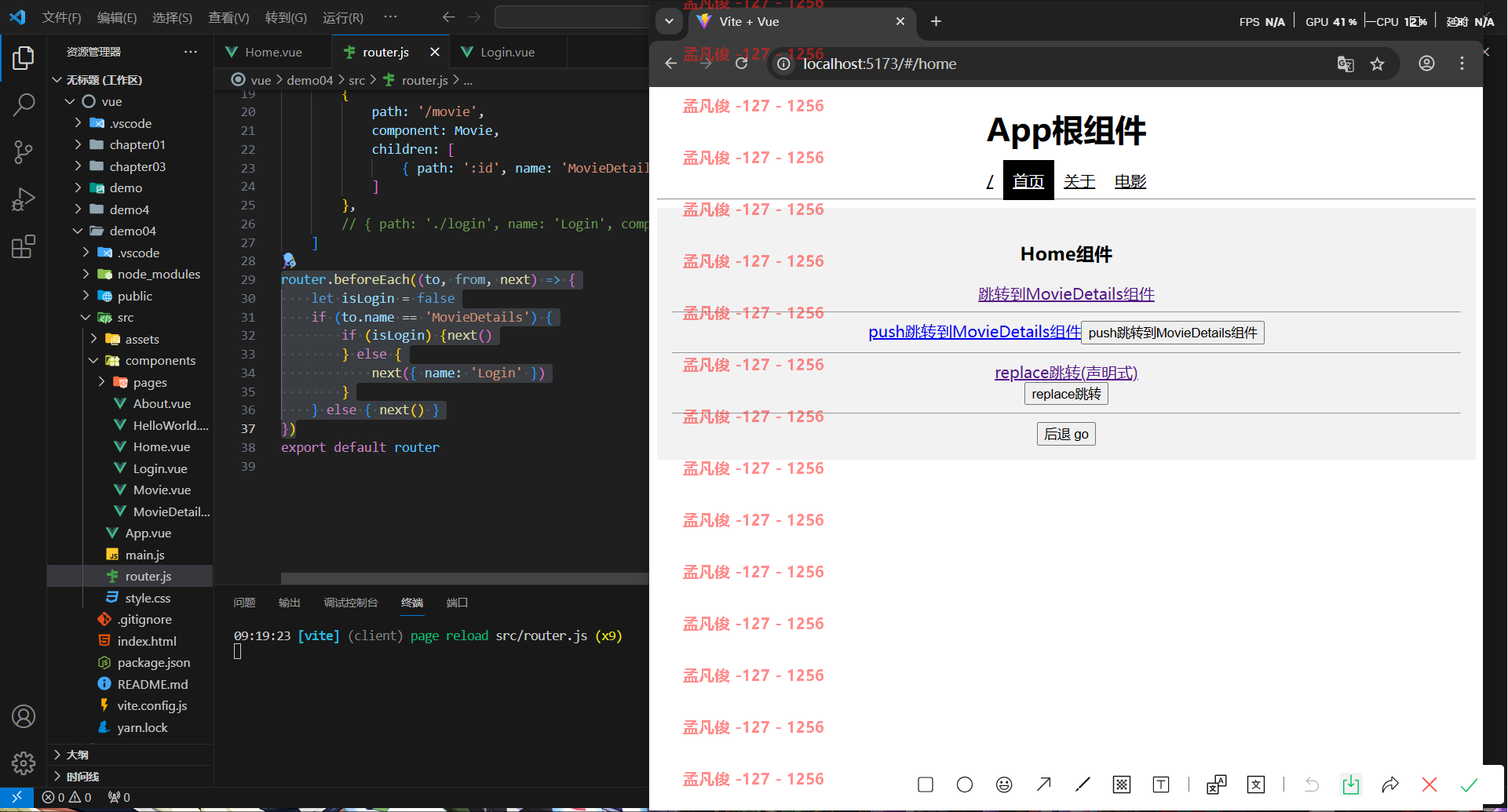This screenshot has width=1508, height=812.
Task: Collapse the src folder
Action: click(x=125, y=317)
